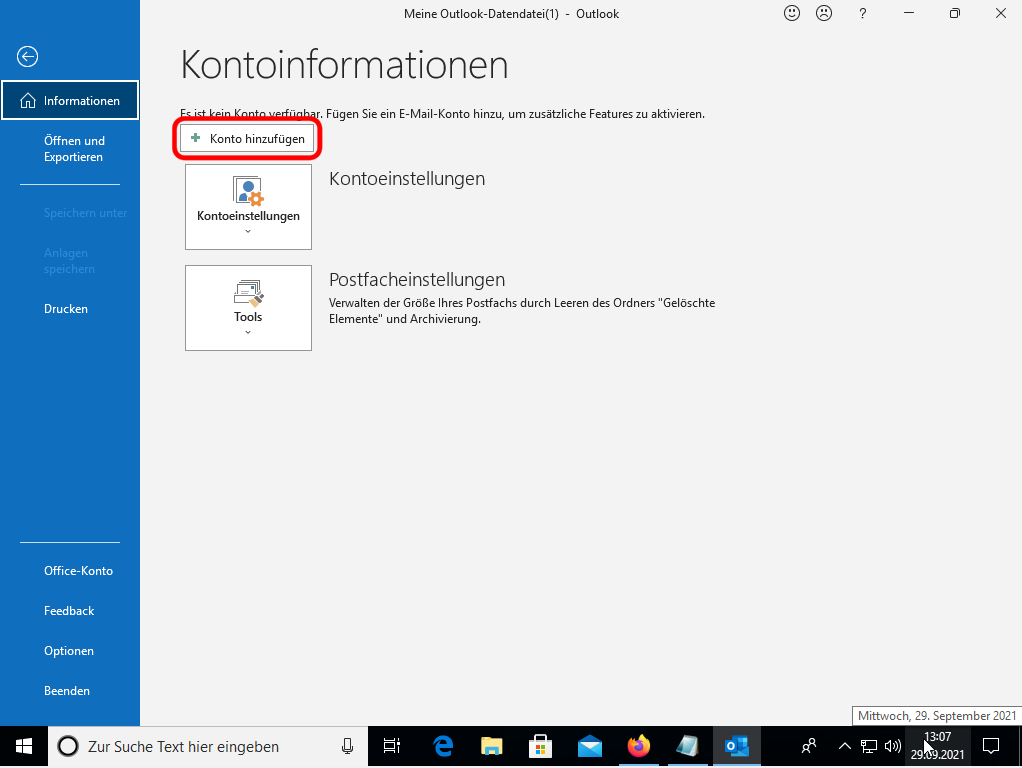
Task: Open the Windows Start menu
Action: click(24, 746)
